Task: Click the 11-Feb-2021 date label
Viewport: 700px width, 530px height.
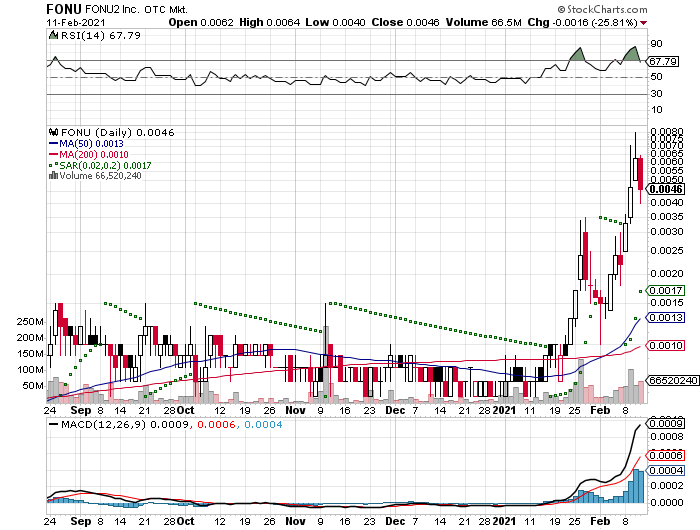Action: tap(76, 22)
